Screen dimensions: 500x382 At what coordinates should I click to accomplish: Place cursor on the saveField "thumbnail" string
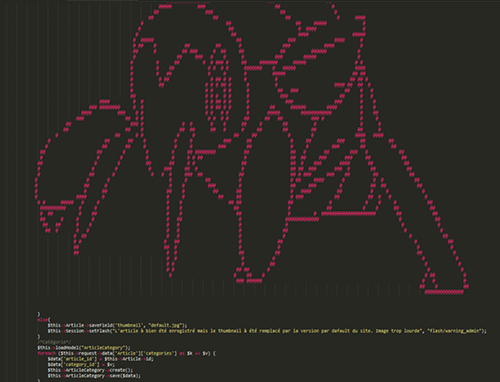(x=128, y=325)
